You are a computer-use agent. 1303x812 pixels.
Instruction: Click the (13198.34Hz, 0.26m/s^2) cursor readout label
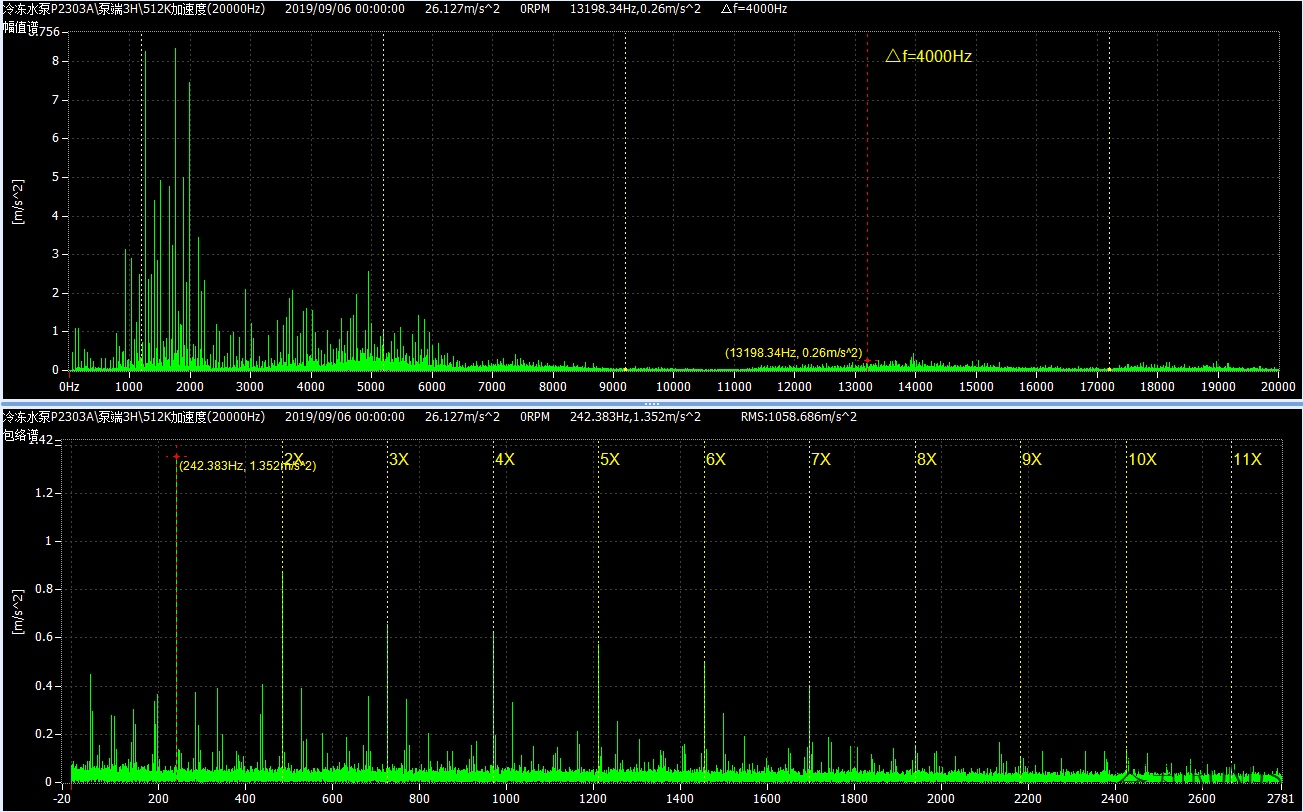(793, 353)
